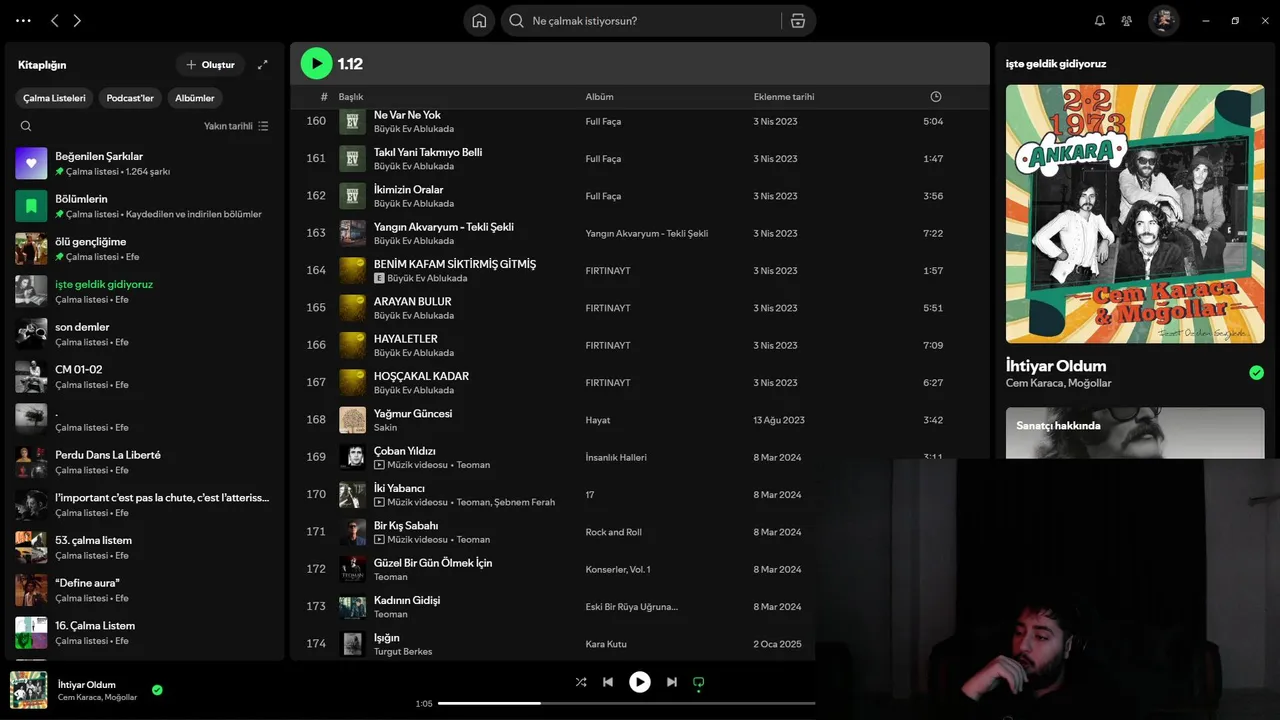The image size is (1280, 720).
Task: Open the Sanatçı hakkında artist card
Action: coord(1135,432)
